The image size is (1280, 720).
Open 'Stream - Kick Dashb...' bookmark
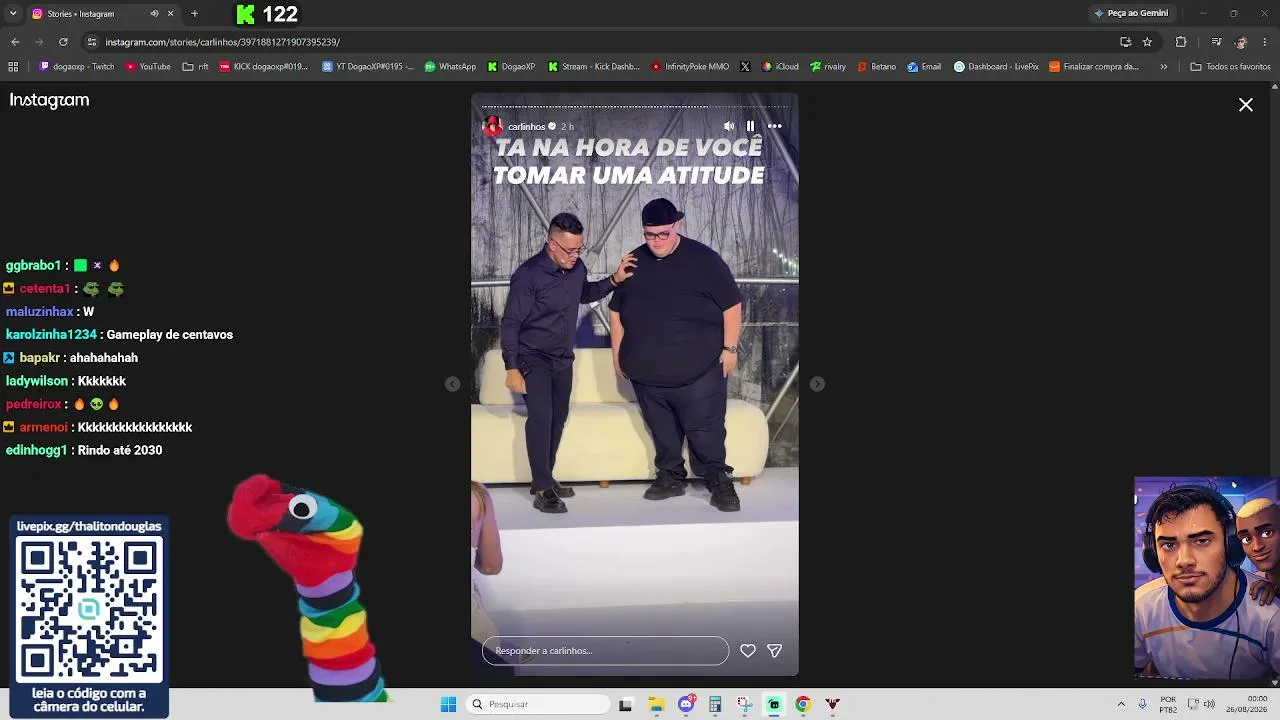594,67
